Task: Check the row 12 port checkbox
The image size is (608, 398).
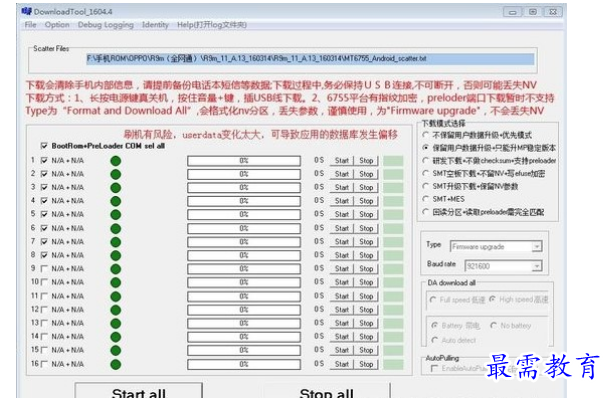Action: click(x=44, y=310)
